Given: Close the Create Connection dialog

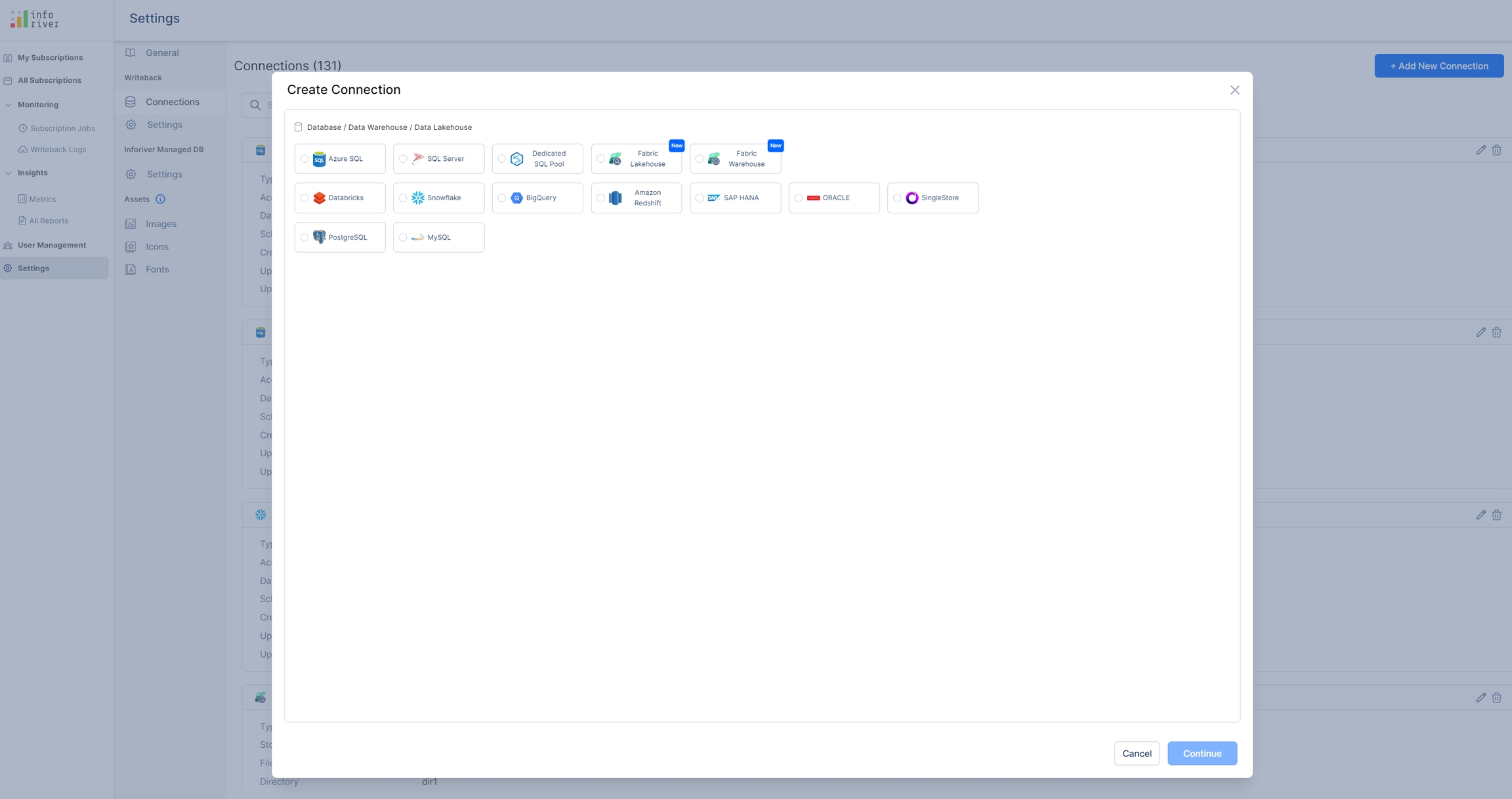Looking at the screenshot, I should click(x=1234, y=90).
